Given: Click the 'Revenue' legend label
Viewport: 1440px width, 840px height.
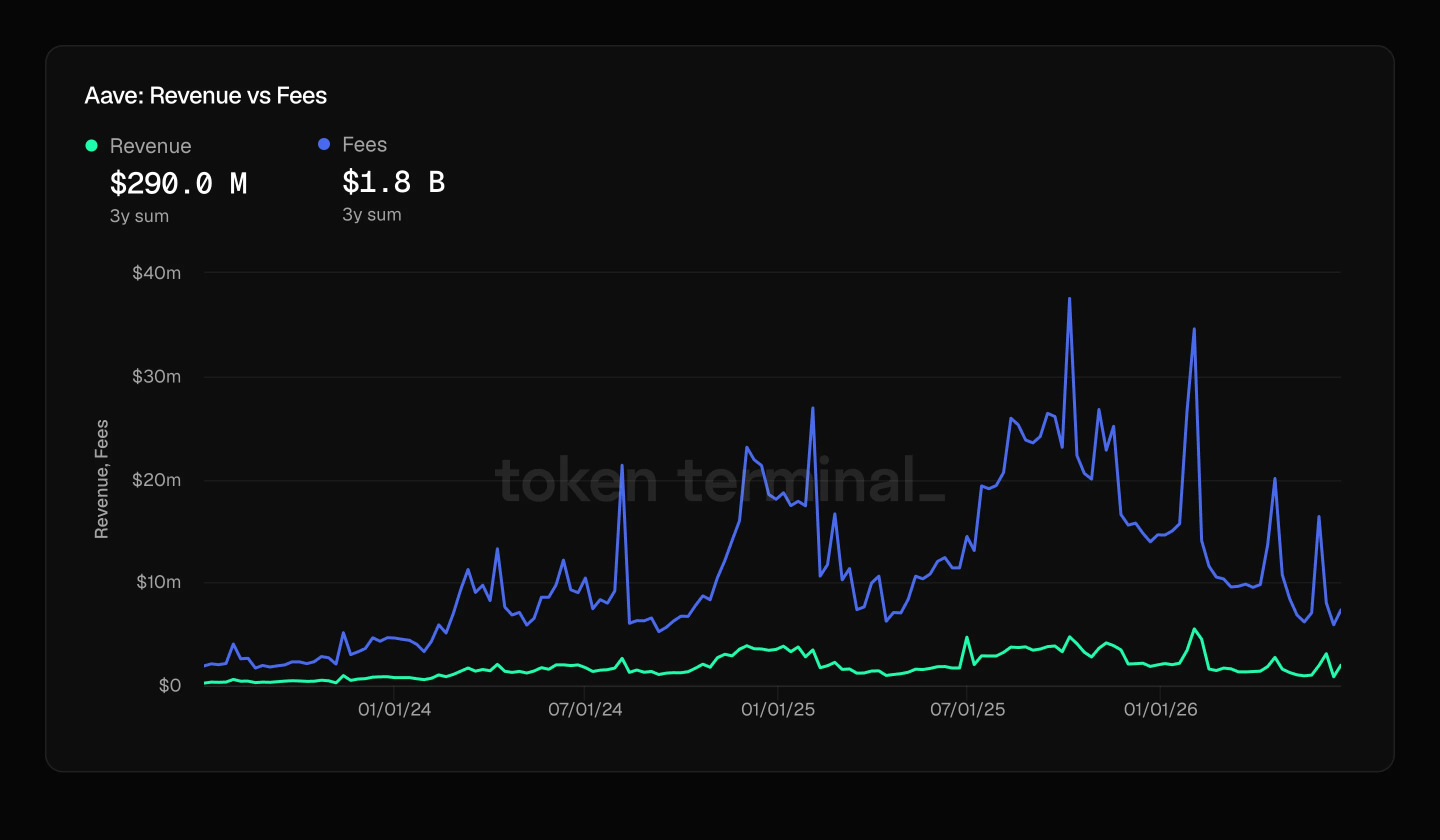Looking at the screenshot, I should pyautogui.click(x=150, y=145).
